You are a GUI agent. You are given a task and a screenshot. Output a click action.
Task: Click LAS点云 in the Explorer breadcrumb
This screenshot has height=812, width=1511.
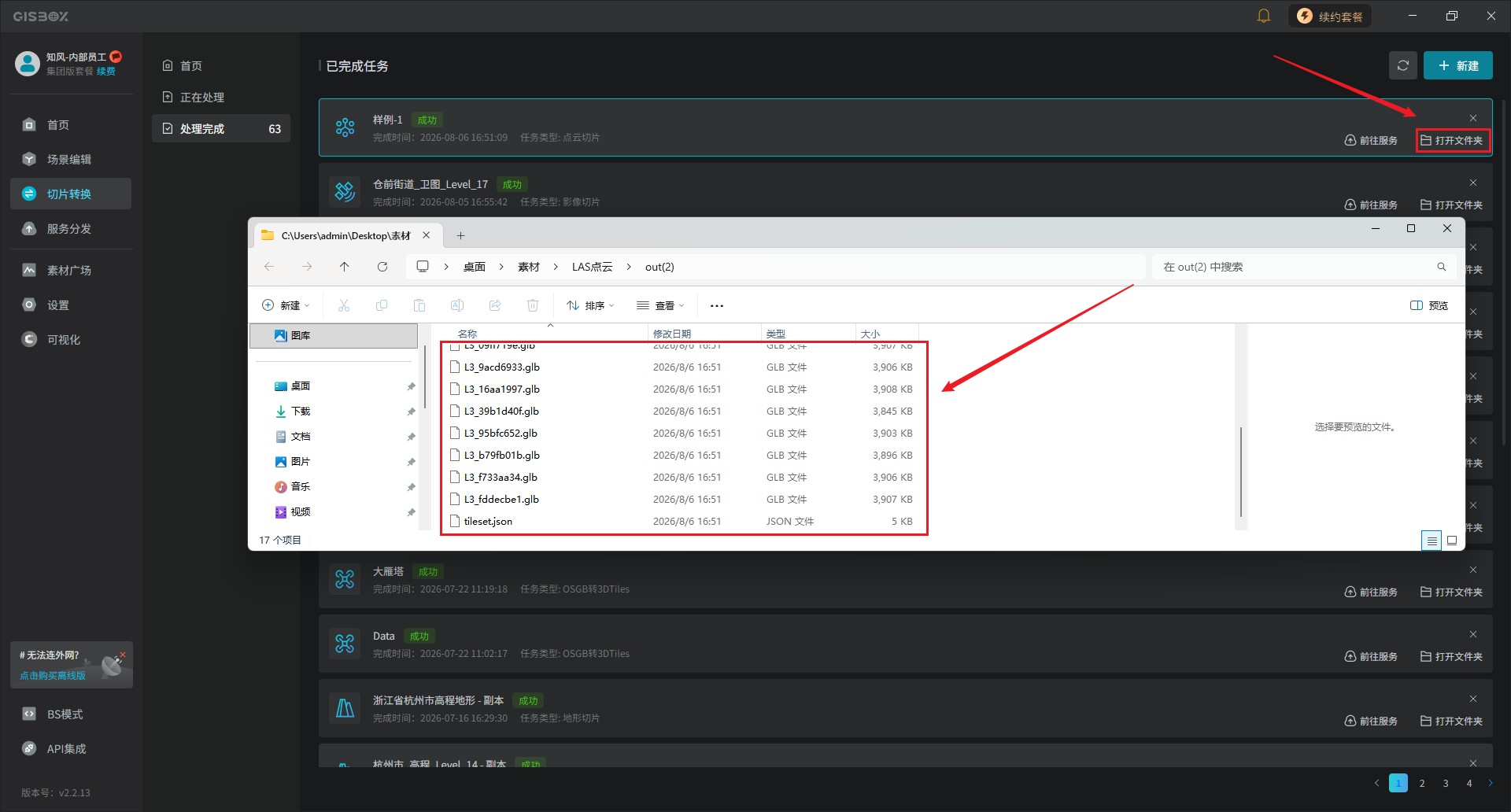coord(593,267)
